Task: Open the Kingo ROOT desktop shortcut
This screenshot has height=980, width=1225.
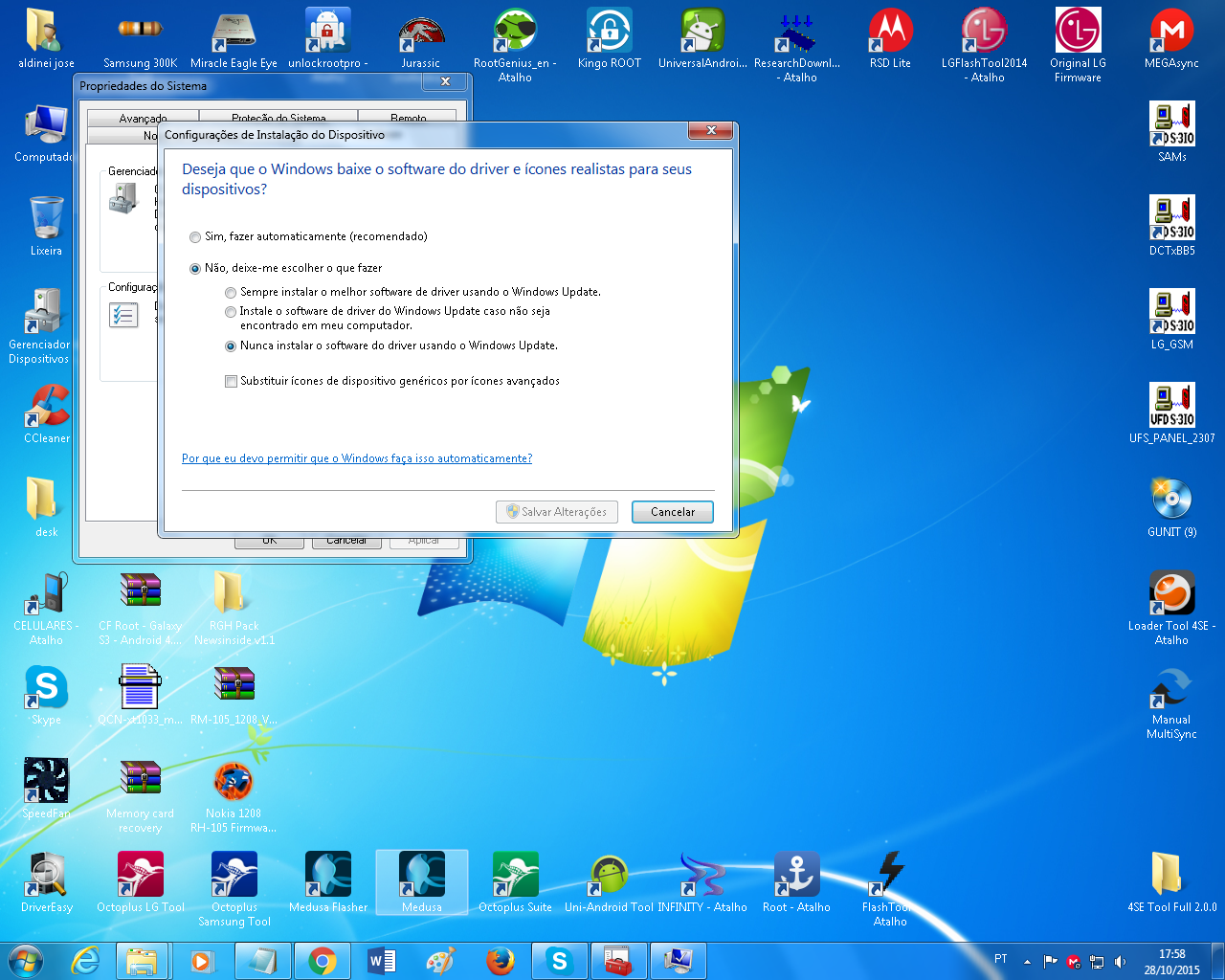Action: [x=610, y=38]
